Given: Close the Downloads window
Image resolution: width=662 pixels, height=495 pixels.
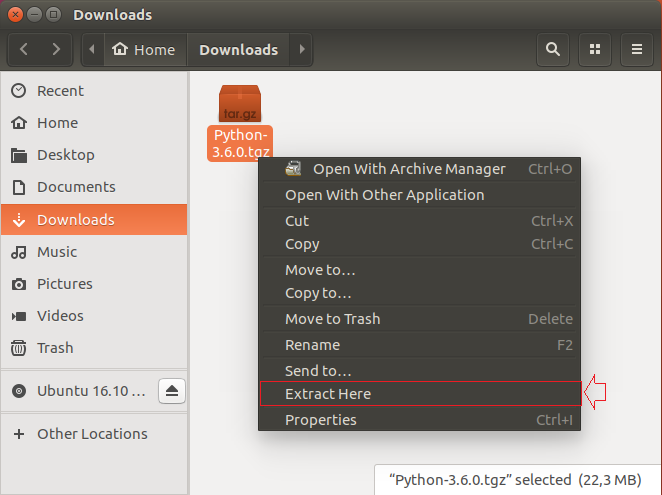Looking at the screenshot, I should point(15,15).
